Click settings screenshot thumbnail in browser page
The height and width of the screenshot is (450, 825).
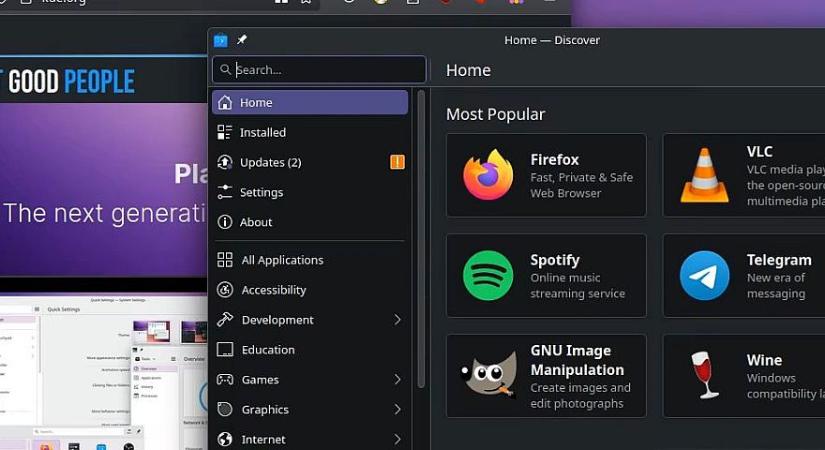(104, 373)
